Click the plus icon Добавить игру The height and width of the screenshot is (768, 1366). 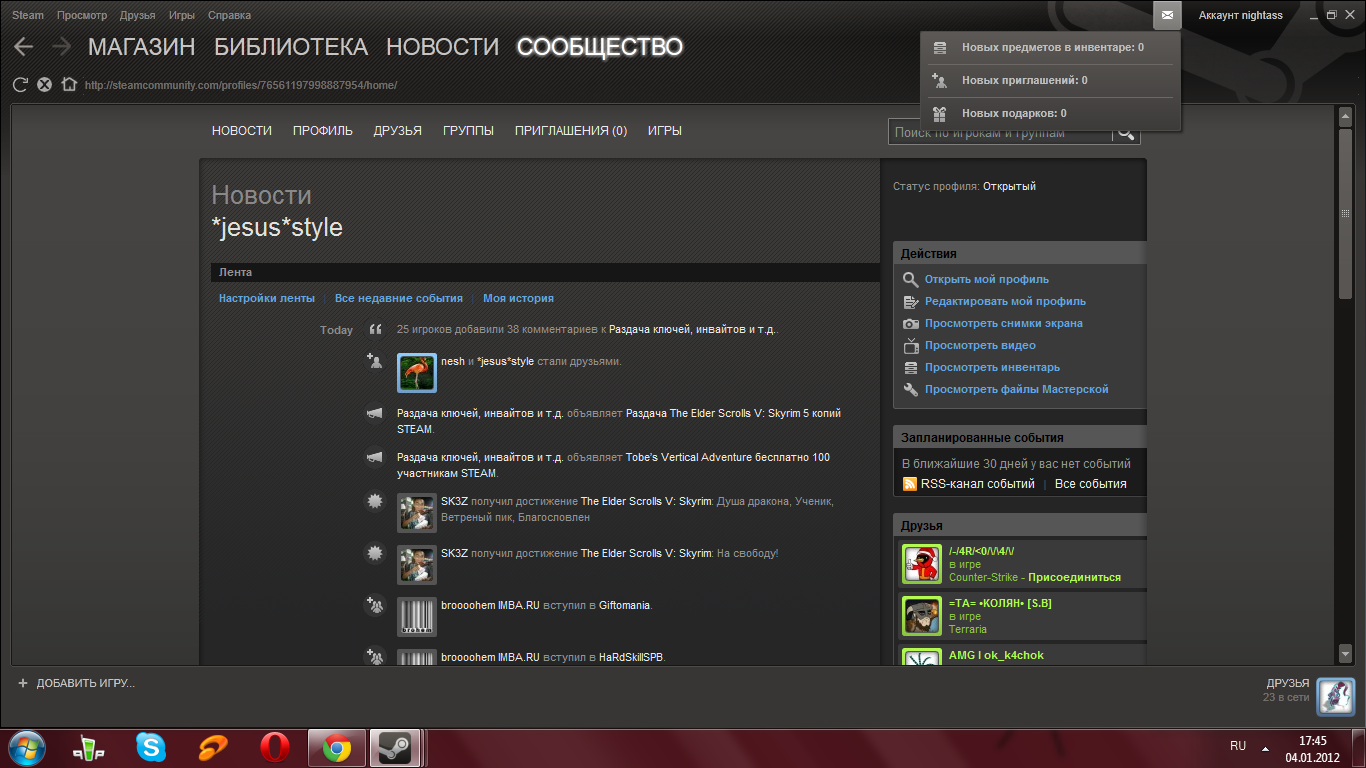click(x=23, y=683)
